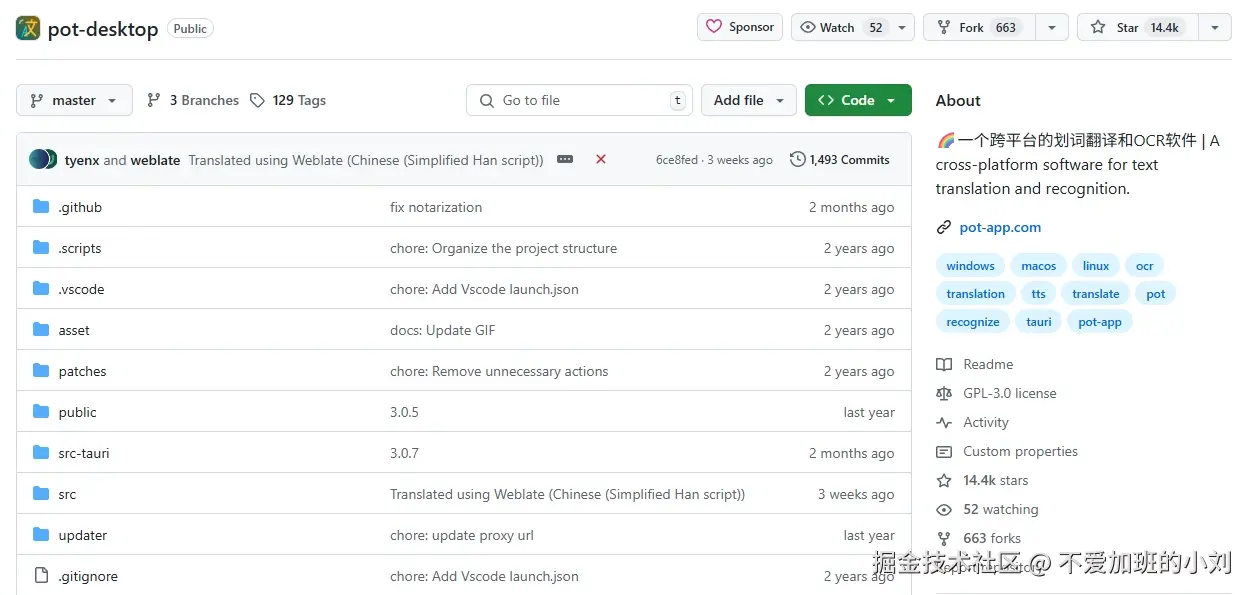Click the tyenx author link

[x=82, y=160]
